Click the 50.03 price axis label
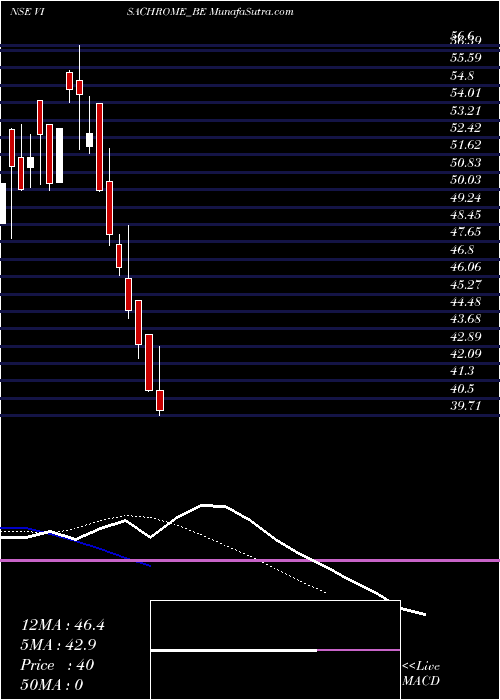This screenshot has height=700, width=500. click(465, 180)
